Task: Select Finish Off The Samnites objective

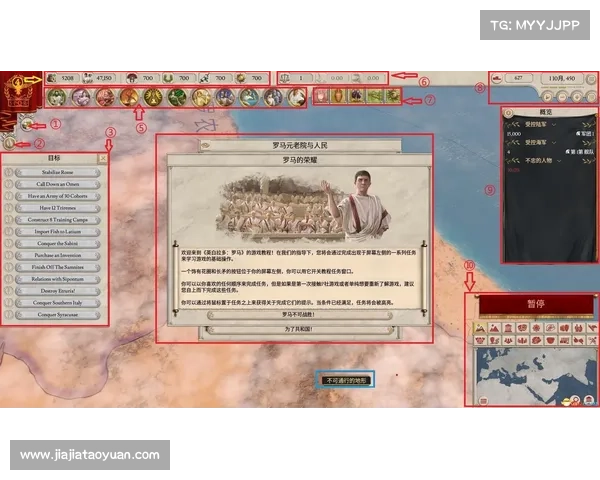Action: (x=57, y=267)
